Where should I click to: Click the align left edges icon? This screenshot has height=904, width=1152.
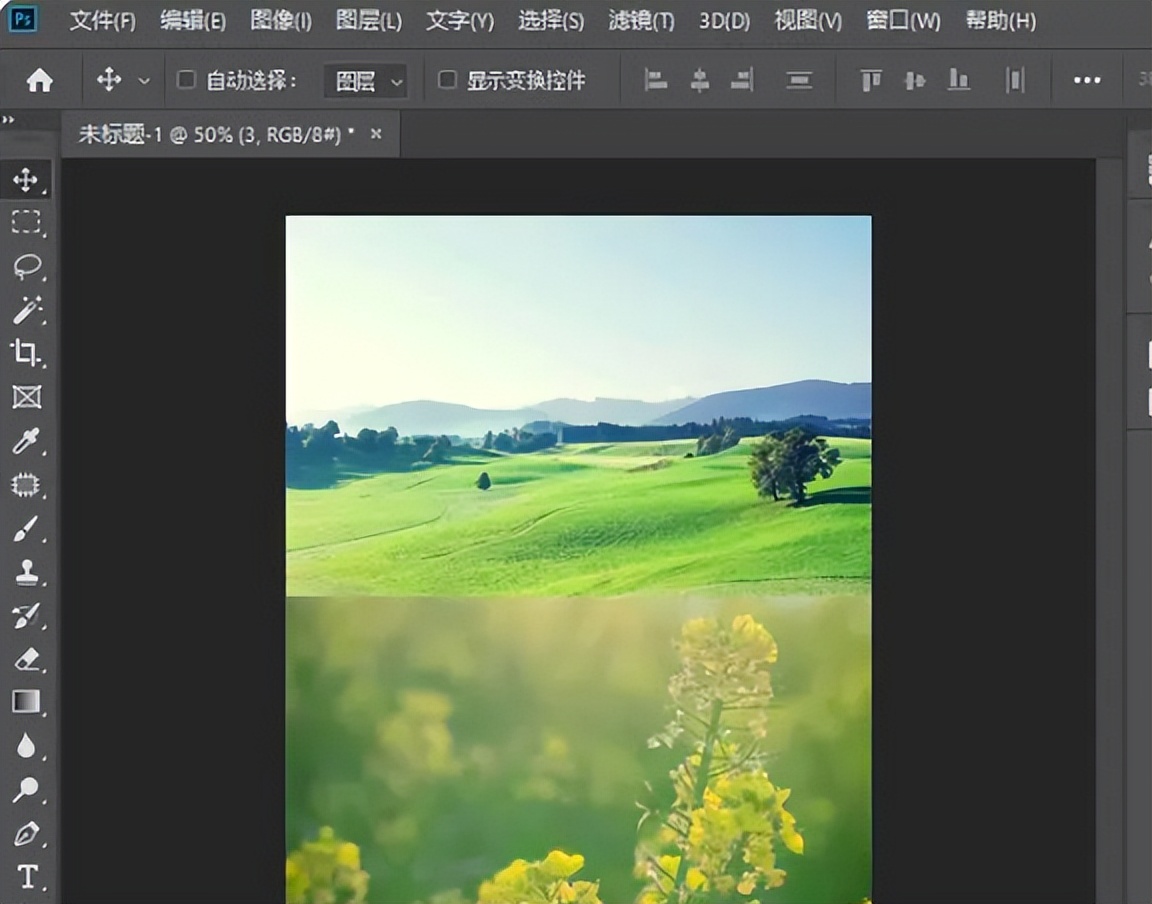point(656,80)
